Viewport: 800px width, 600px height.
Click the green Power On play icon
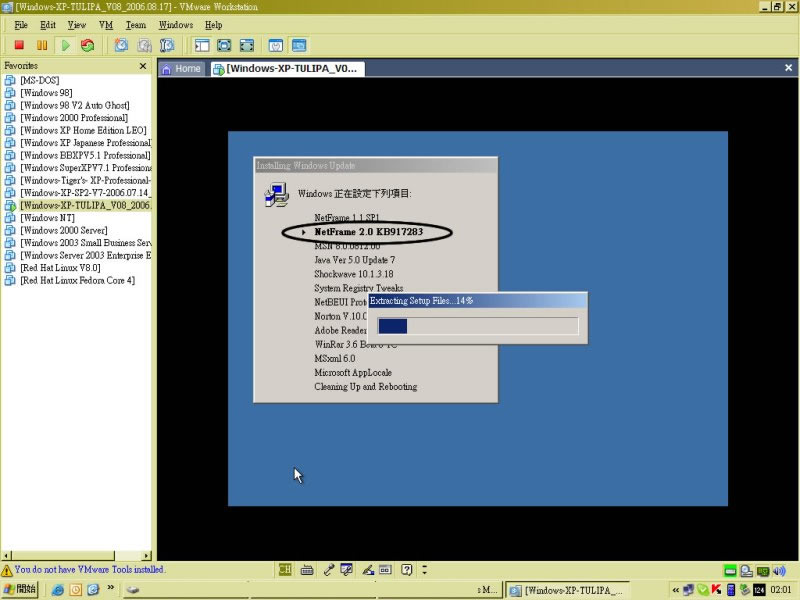65,45
